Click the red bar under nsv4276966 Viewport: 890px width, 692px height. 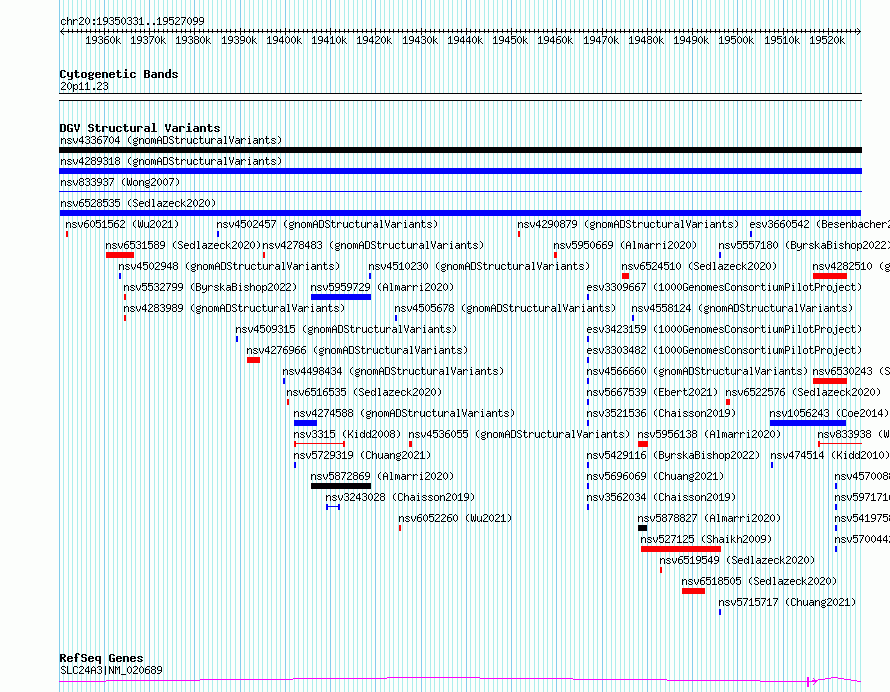(253, 360)
